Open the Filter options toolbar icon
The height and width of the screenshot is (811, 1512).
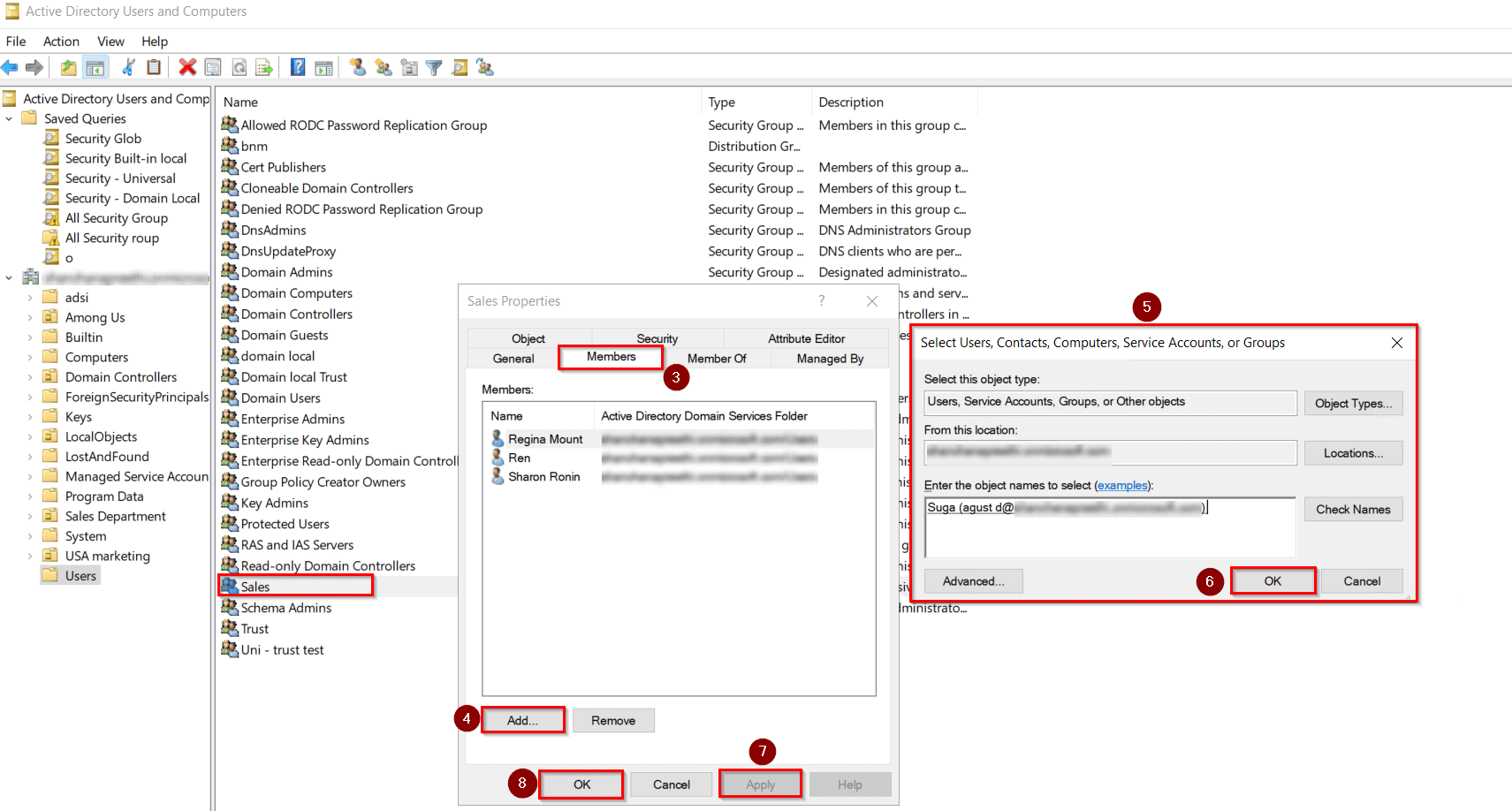(x=433, y=67)
